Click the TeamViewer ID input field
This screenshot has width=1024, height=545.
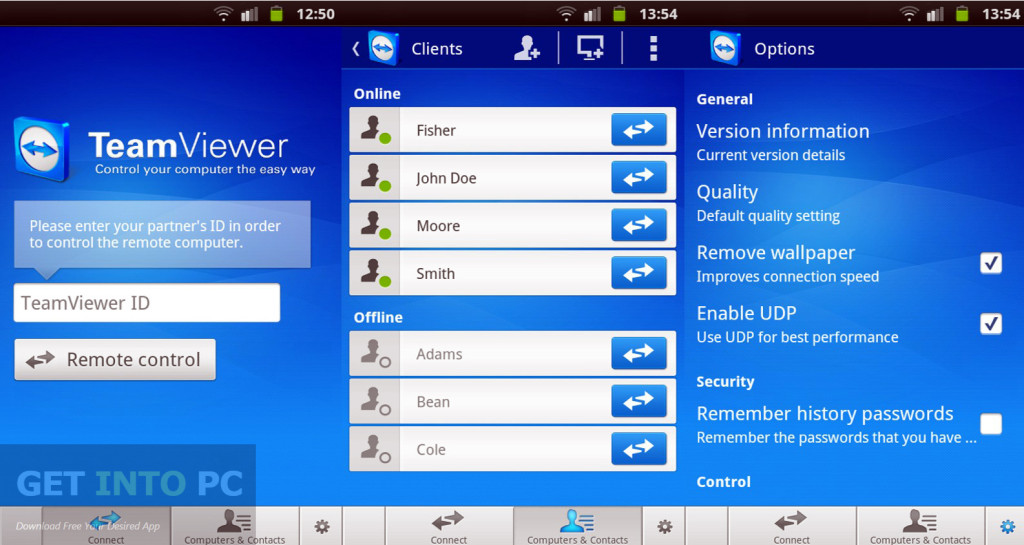(147, 303)
